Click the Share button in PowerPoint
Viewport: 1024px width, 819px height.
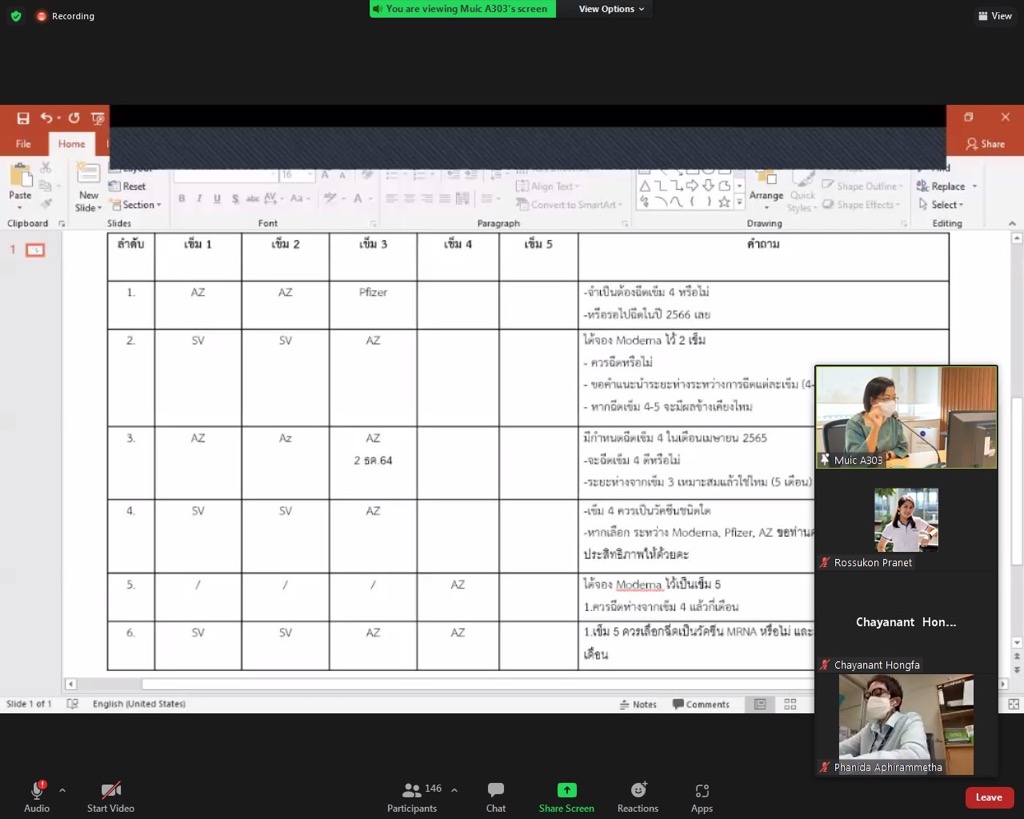click(x=985, y=144)
